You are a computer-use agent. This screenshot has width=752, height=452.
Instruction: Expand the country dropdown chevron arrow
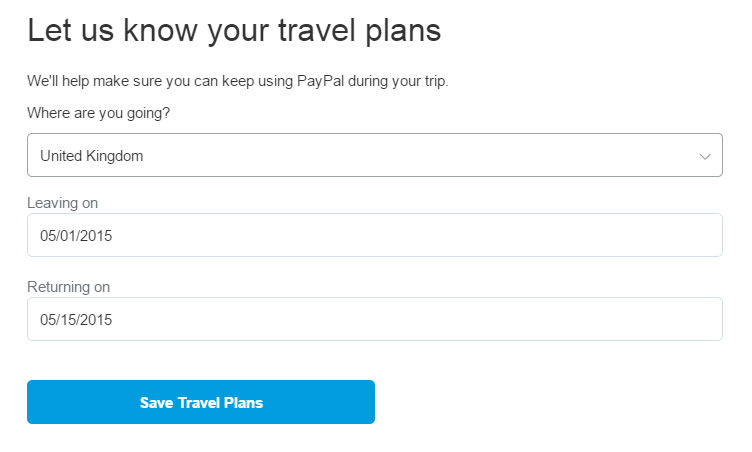tap(705, 156)
